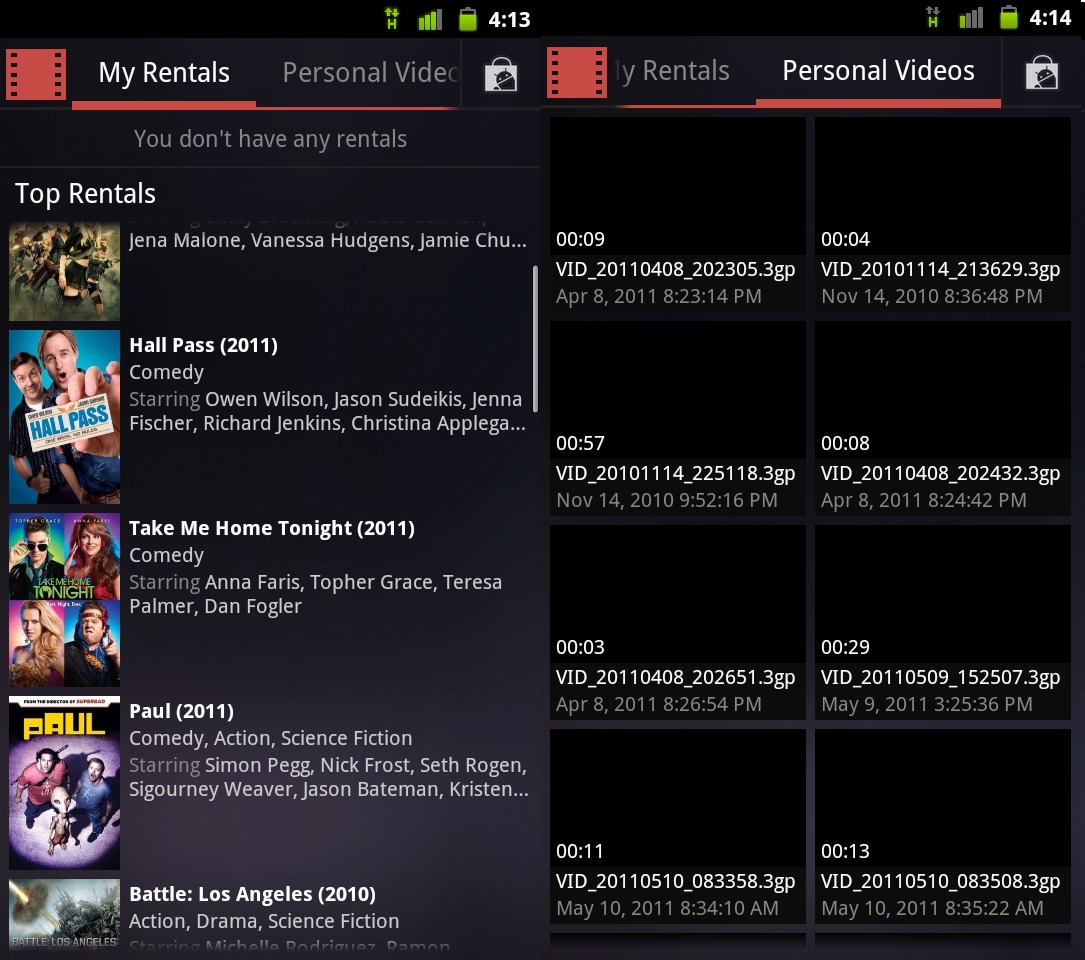
Task: Select file VID_20101114_225118.3gp
Action: point(675,473)
